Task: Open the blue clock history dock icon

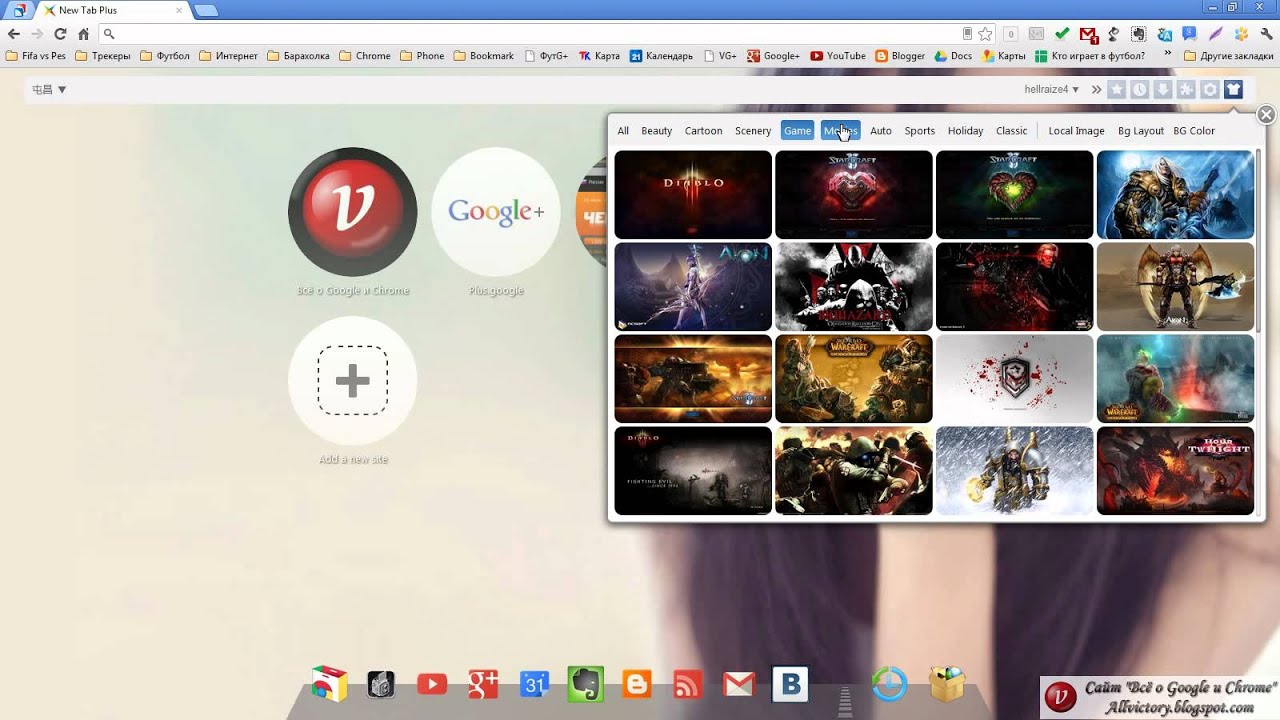Action: pyautogui.click(x=889, y=684)
